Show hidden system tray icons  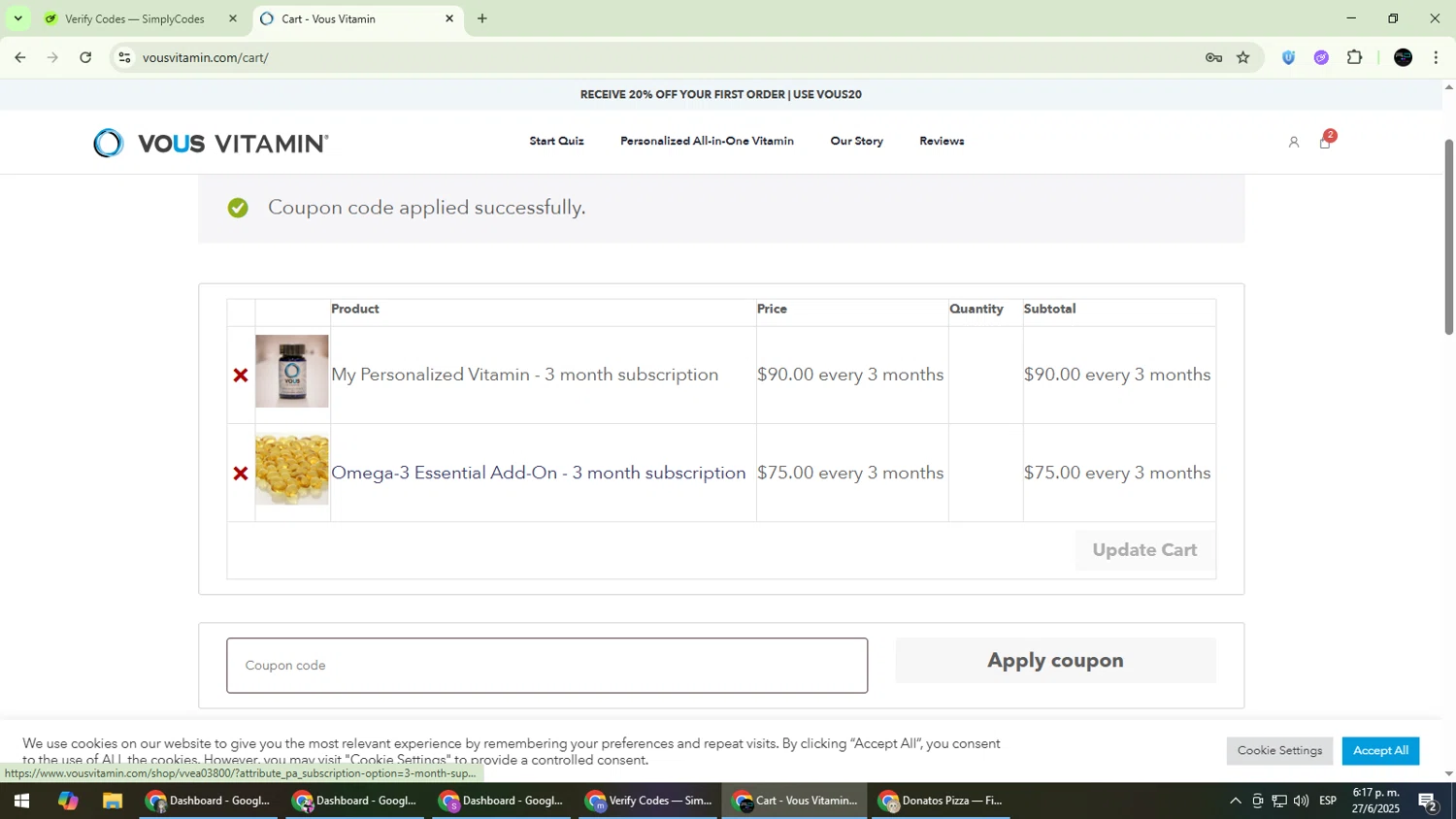(1235, 802)
